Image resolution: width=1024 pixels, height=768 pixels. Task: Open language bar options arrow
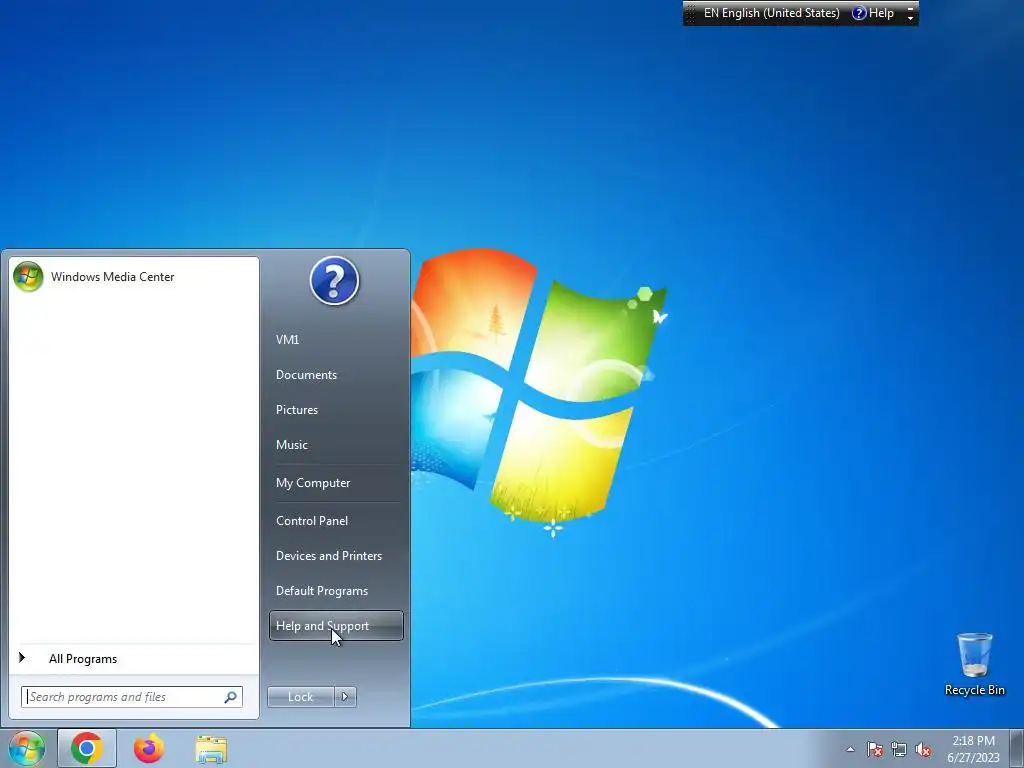[x=910, y=18]
